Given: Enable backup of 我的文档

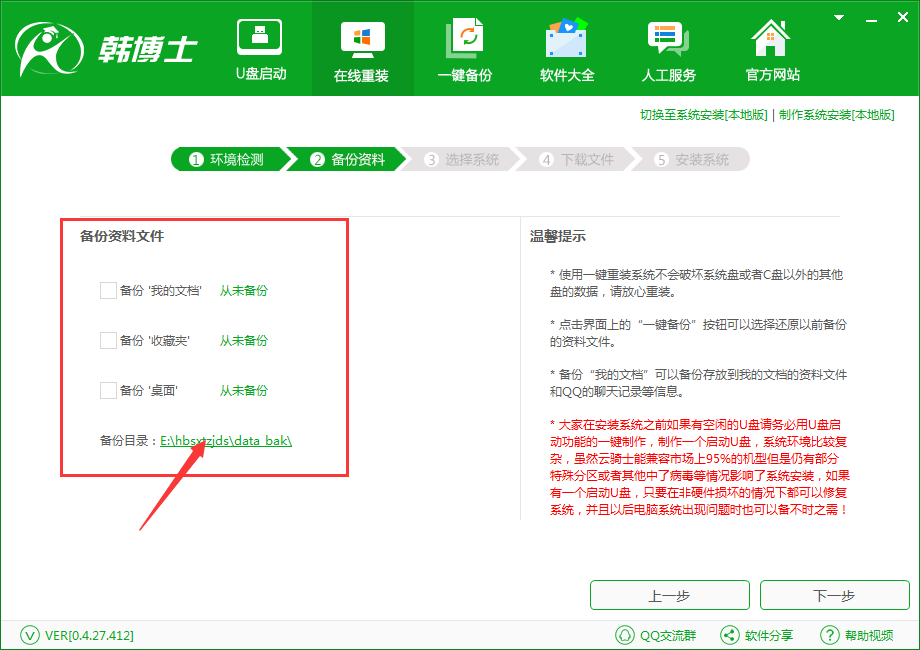Looking at the screenshot, I should pos(109,290).
